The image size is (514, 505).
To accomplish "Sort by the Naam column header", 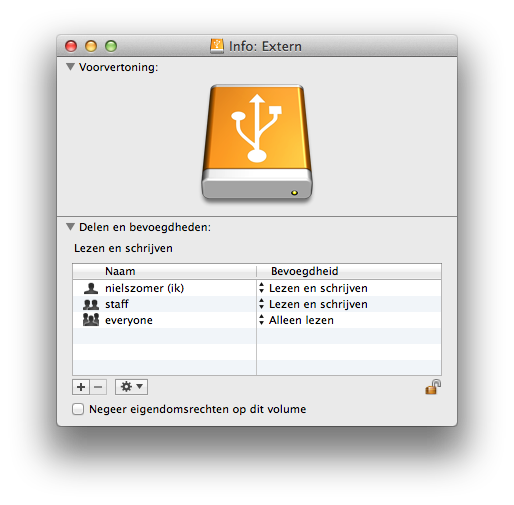I will click(164, 271).
